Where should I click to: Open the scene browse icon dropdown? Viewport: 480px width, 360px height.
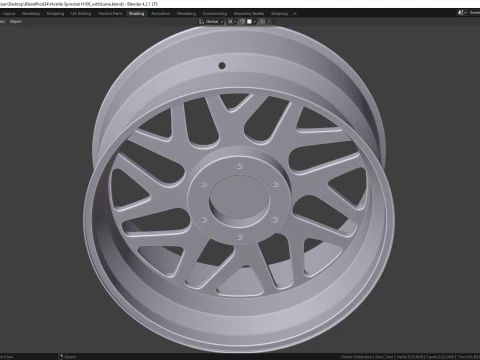462,13
